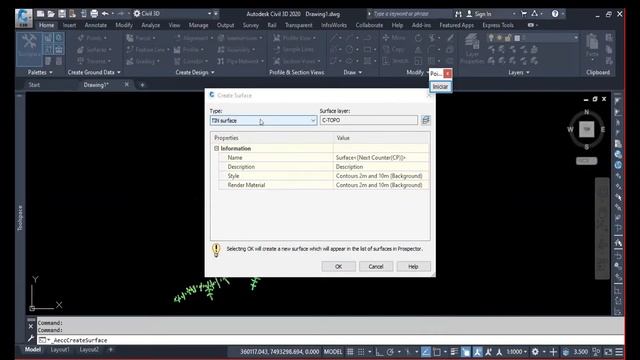
Task: Click the MODEL space button in status bar
Action: click(333, 352)
